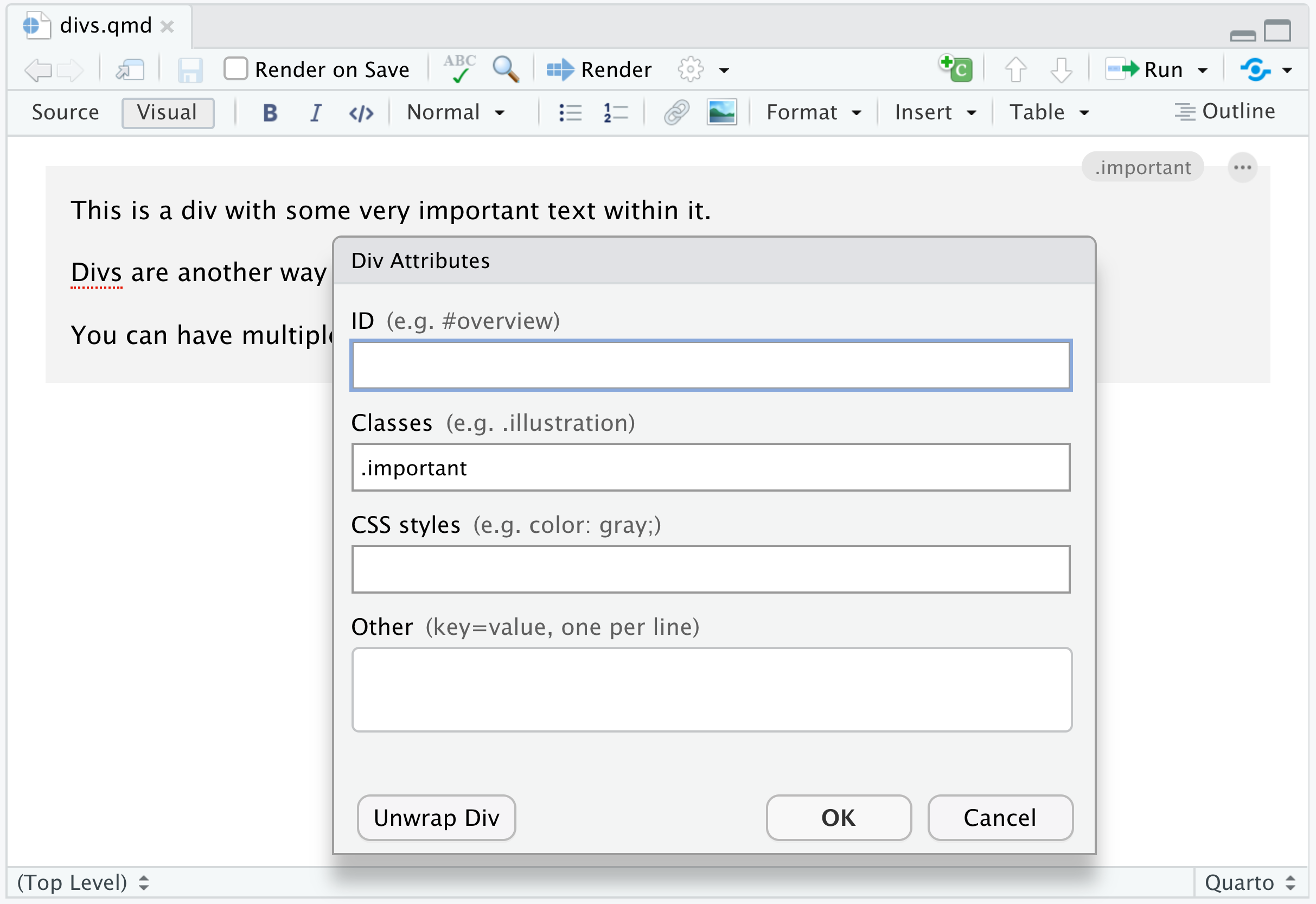The width and height of the screenshot is (1316, 904).
Task: Open the Normal paragraph style dropdown
Action: (x=455, y=112)
